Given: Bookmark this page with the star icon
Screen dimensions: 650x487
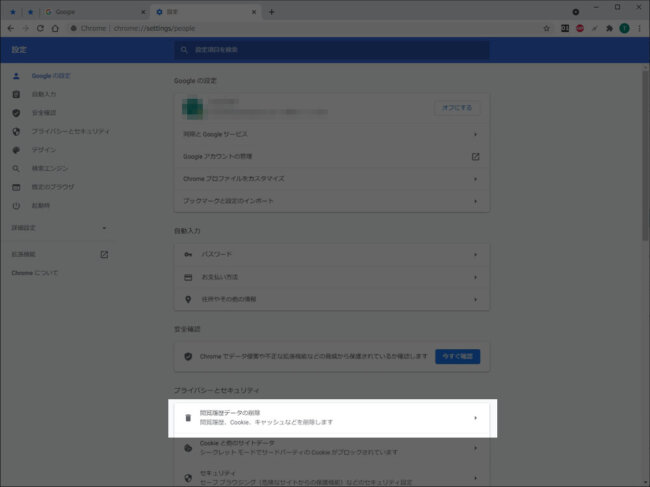Looking at the screenshot, I should 546,28.
